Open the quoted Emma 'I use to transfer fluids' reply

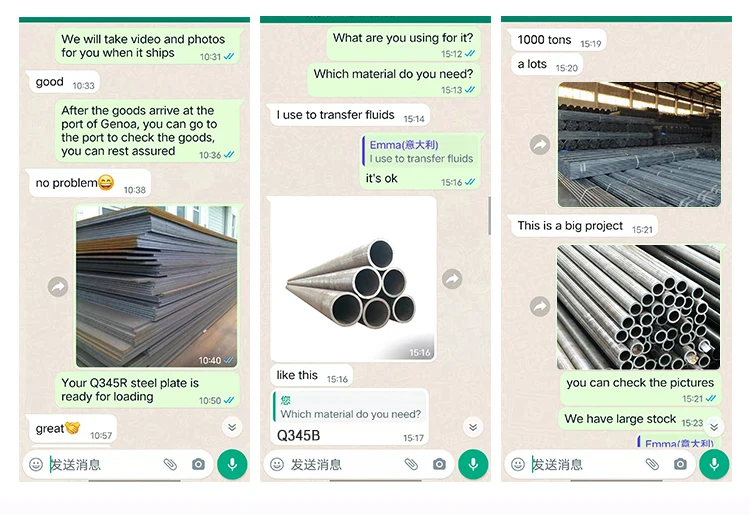[x=420, y=152]
